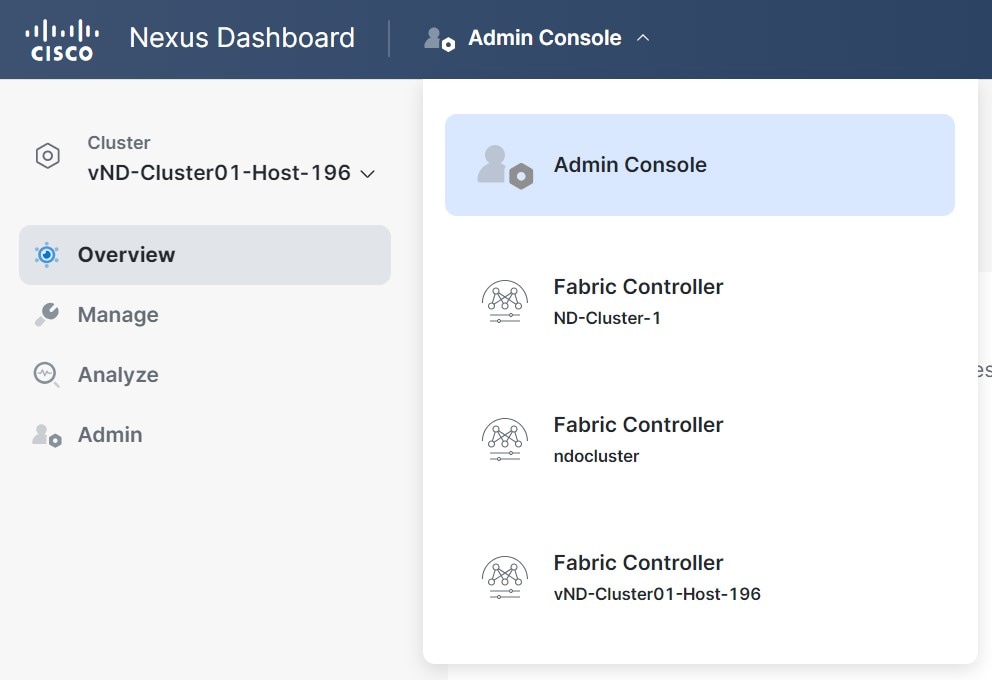Select Fabric Controller ndocluster entry
Screen dimensions: 992x680
tap(700, 440)
